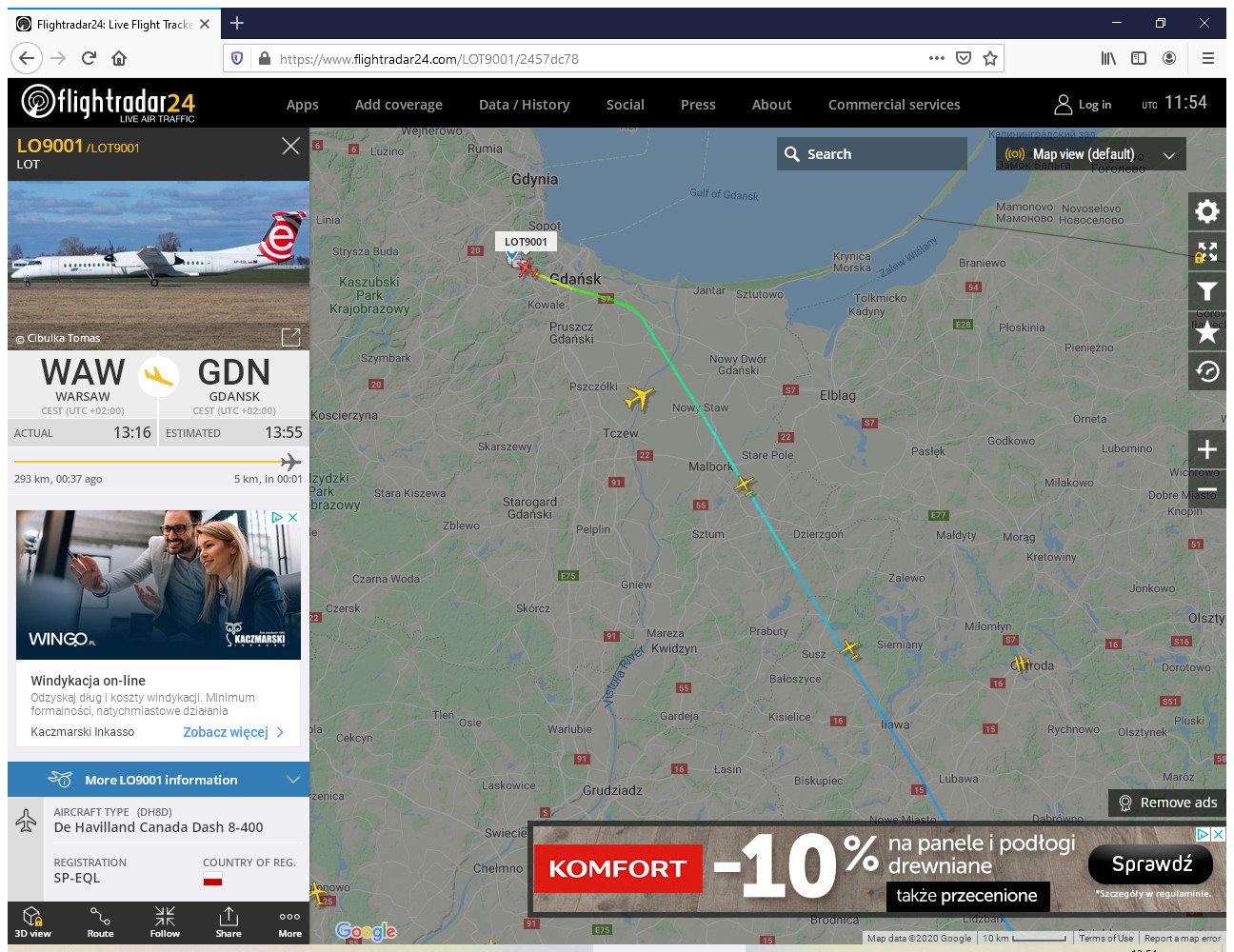Select the aircraft near Susz
Viewport: 1234px width, 952px height.
coord(850,649)
